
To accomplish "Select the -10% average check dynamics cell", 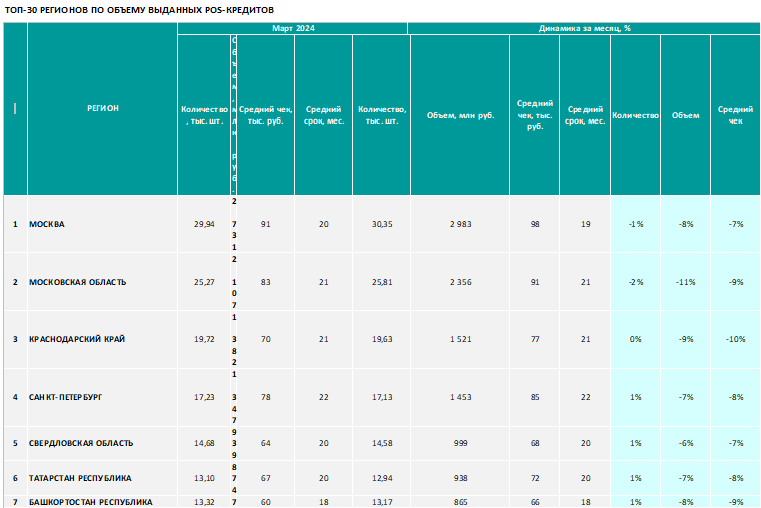I will click(x=735, y=339).
